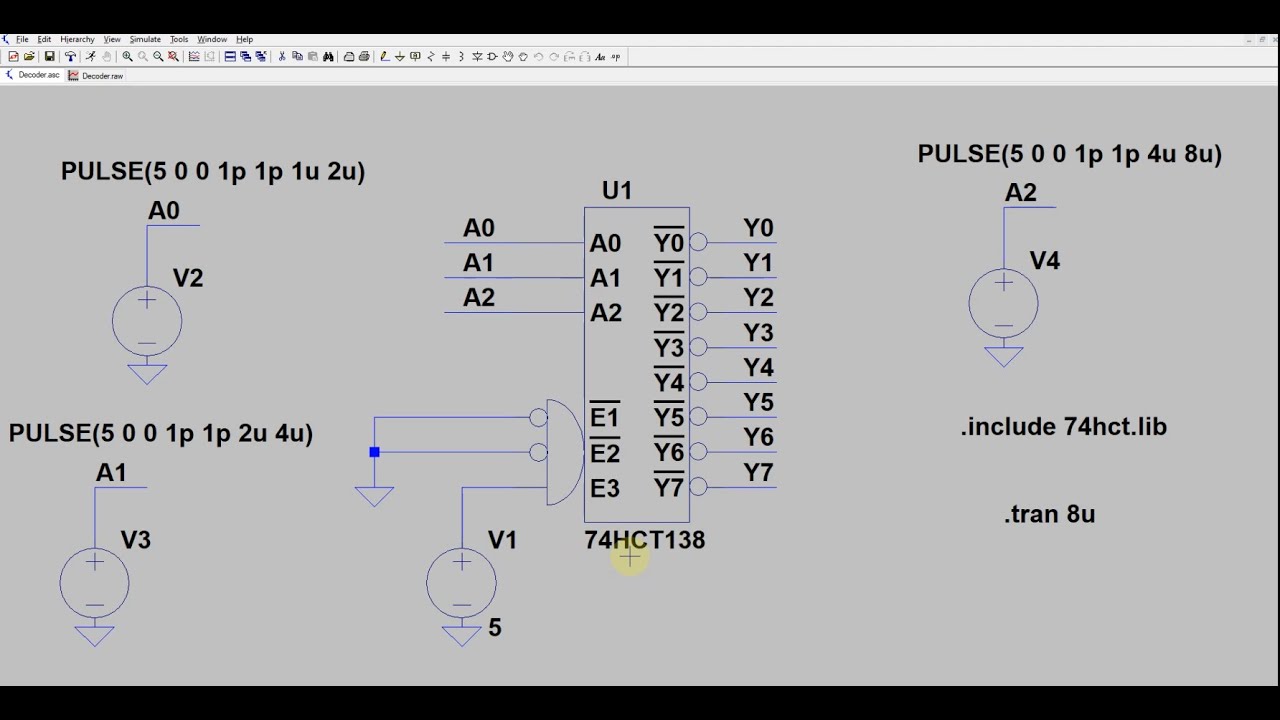Click the Y4 output net label
This screenshot has height=720, width=1280.
pyautogui.click(x=758, y=368)
